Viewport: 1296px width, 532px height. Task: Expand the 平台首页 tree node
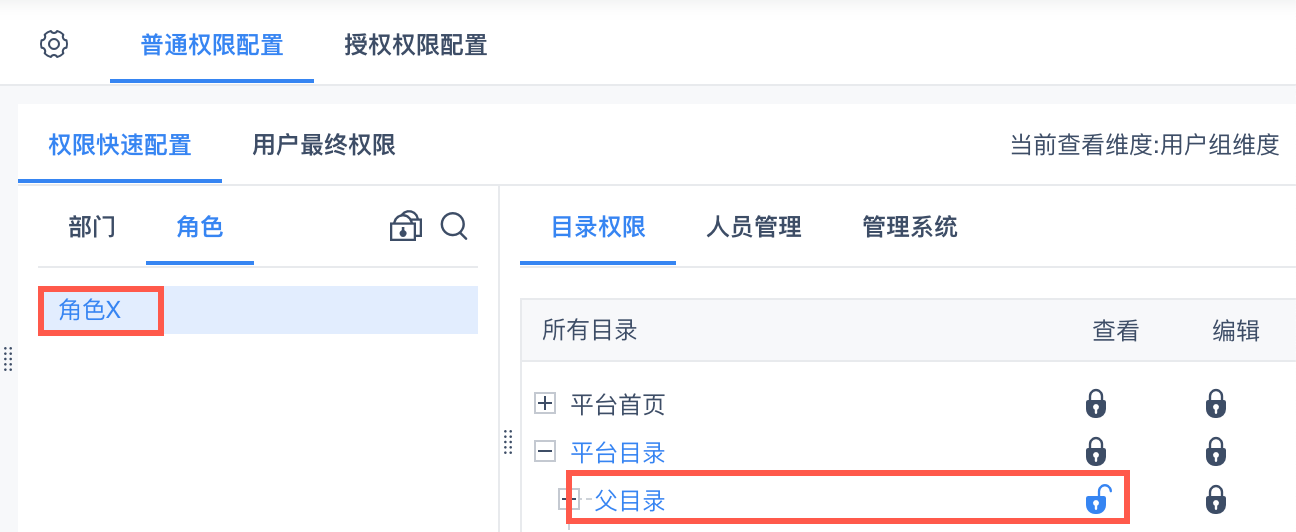[545, 404]
